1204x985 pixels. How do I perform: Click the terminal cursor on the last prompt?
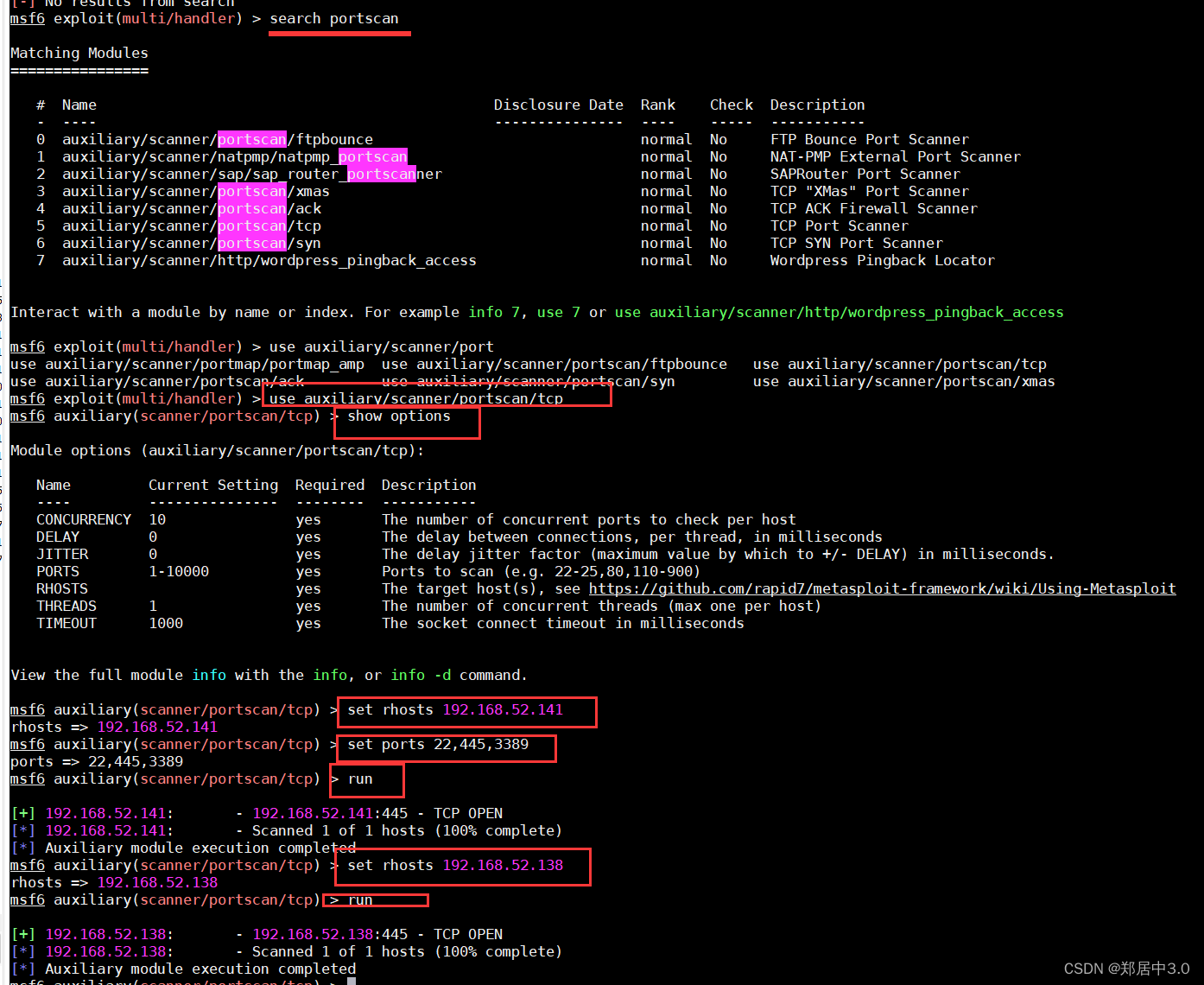pos(352,981)
